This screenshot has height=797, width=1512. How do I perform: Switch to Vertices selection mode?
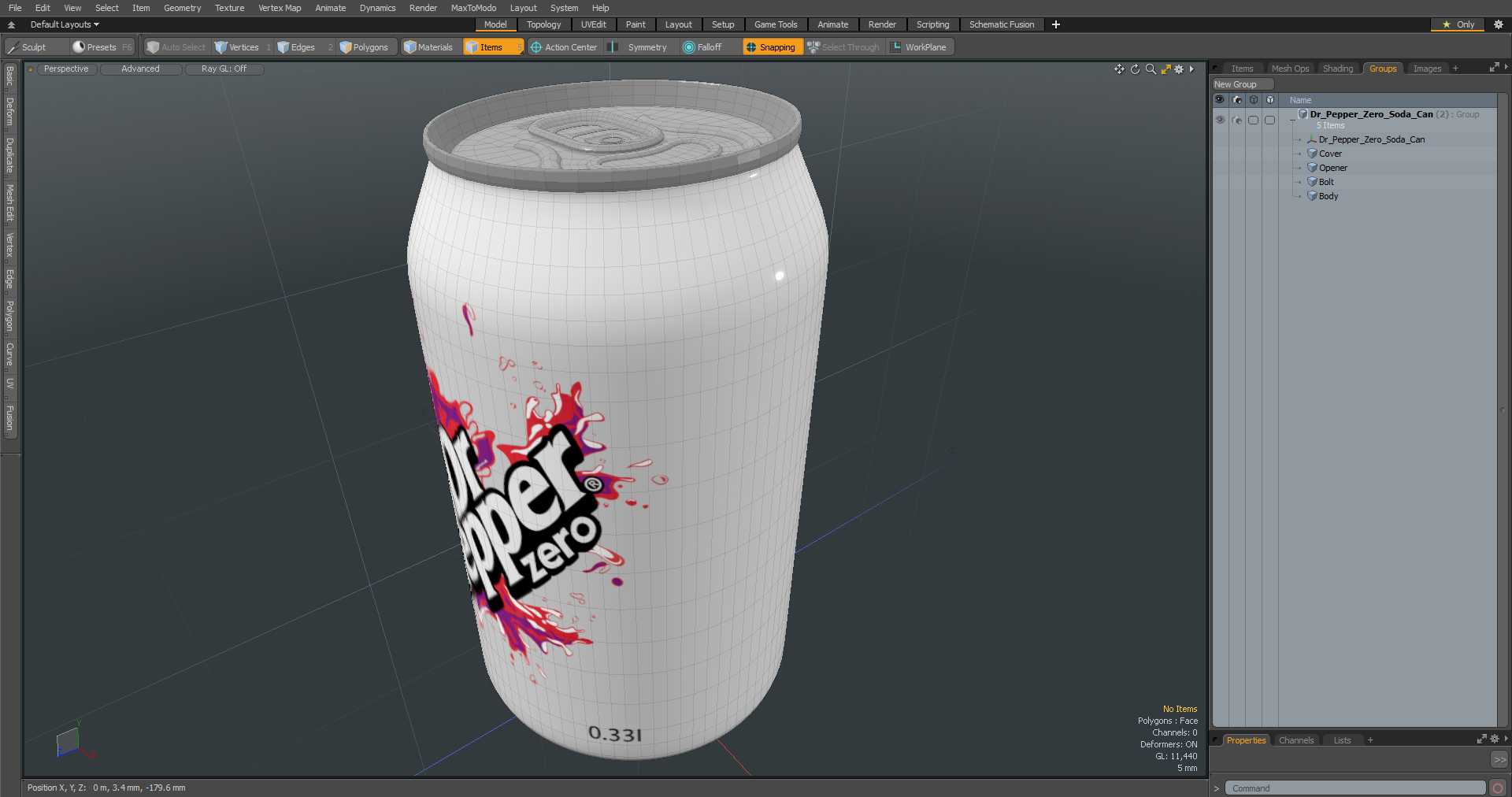tap(243, 47)
